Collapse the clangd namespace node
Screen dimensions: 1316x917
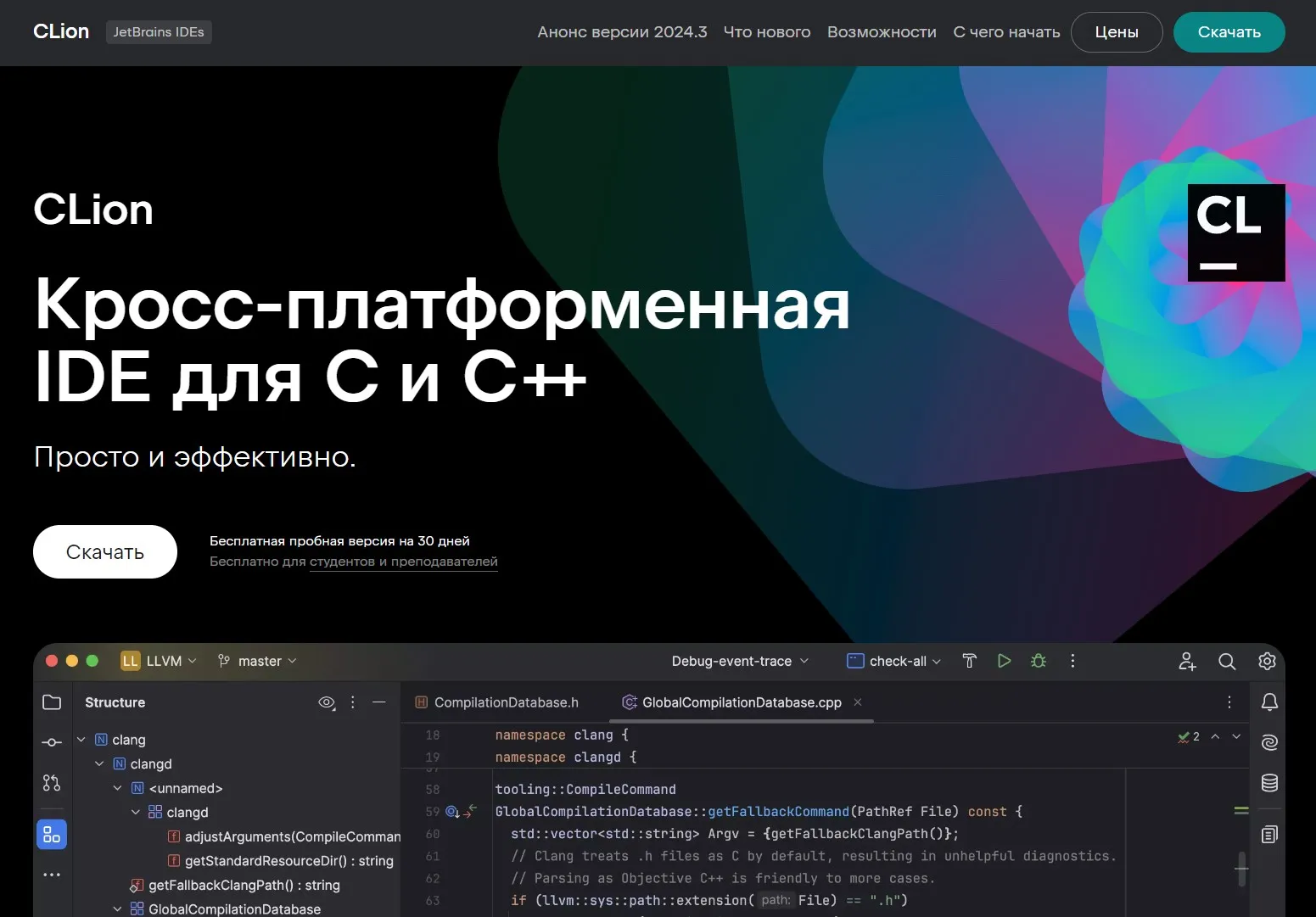[x=99, y=764]
